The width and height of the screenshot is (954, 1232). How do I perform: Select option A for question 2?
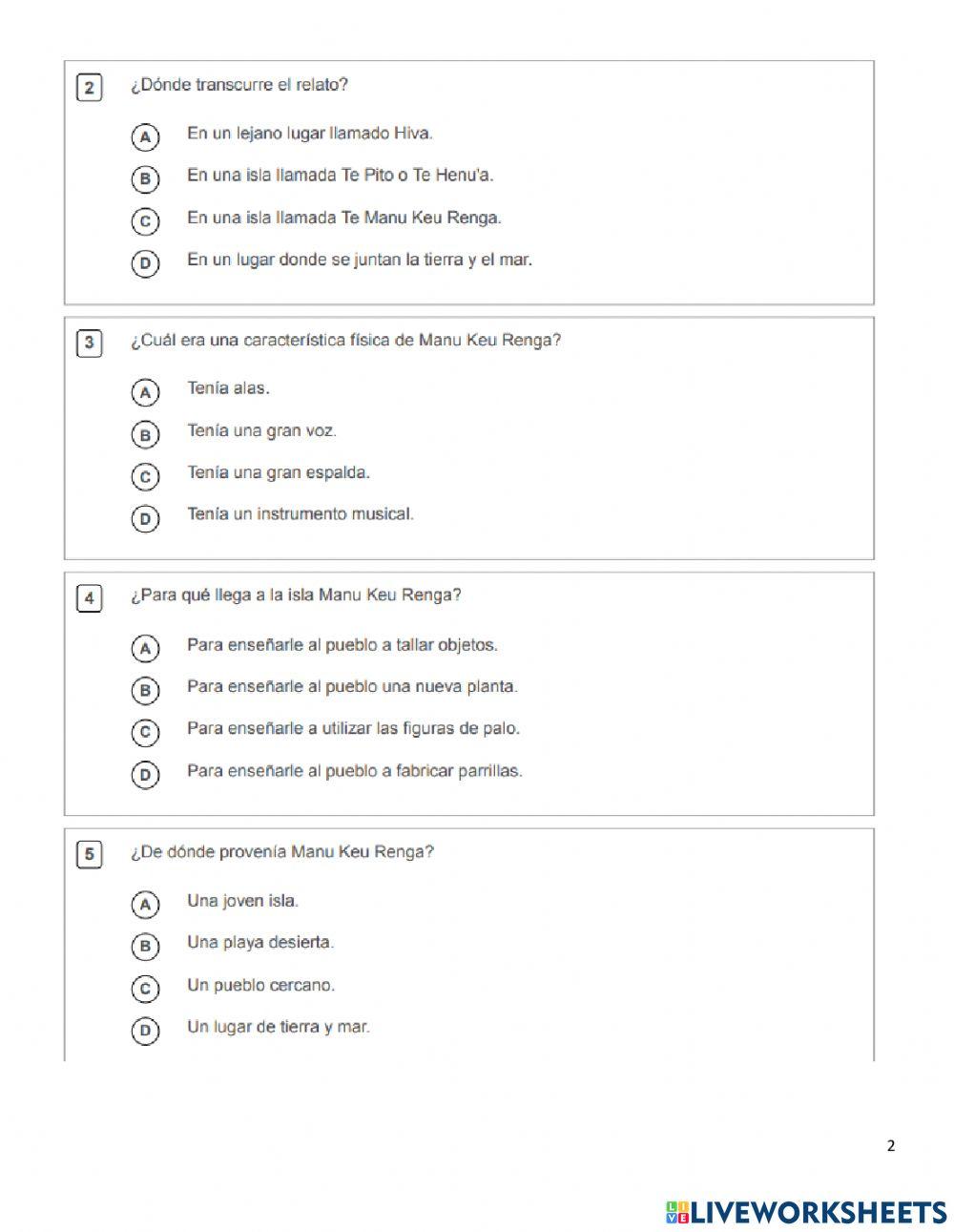pyautogui.click(x=145, y=136)
